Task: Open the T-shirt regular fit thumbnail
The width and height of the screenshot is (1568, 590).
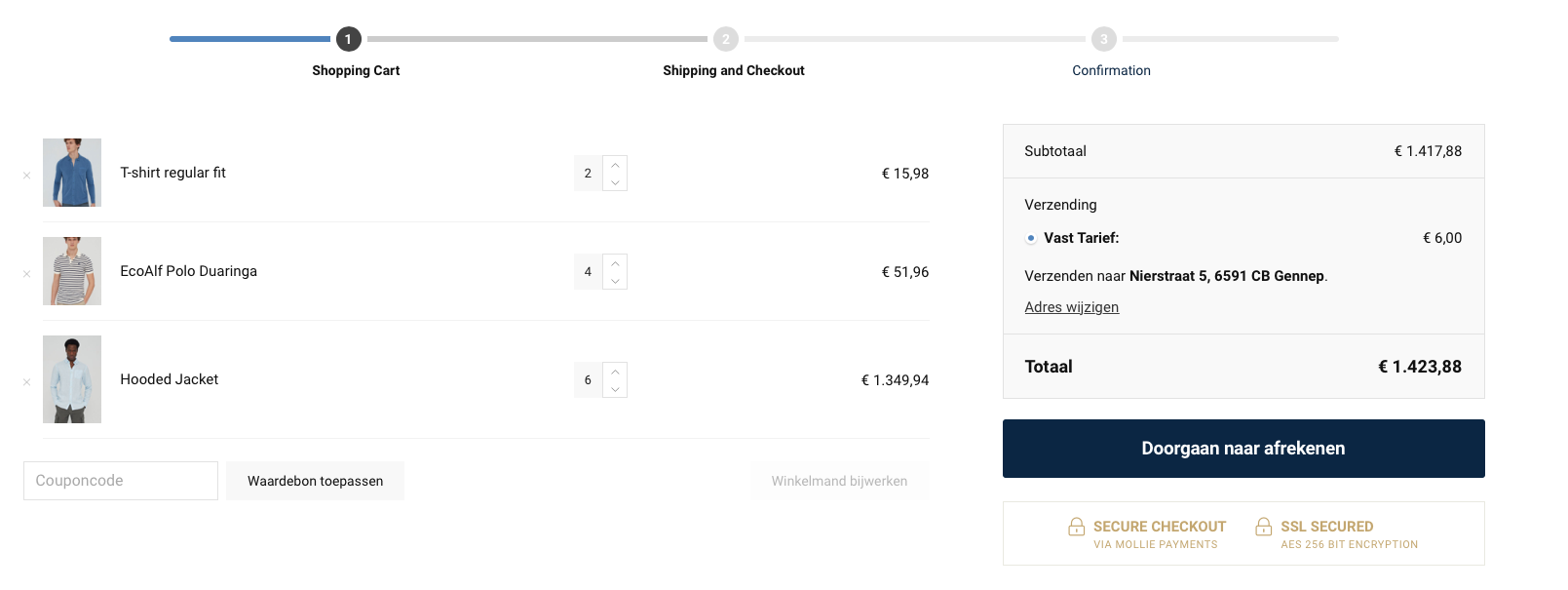Action: click(x=72, y=173)
